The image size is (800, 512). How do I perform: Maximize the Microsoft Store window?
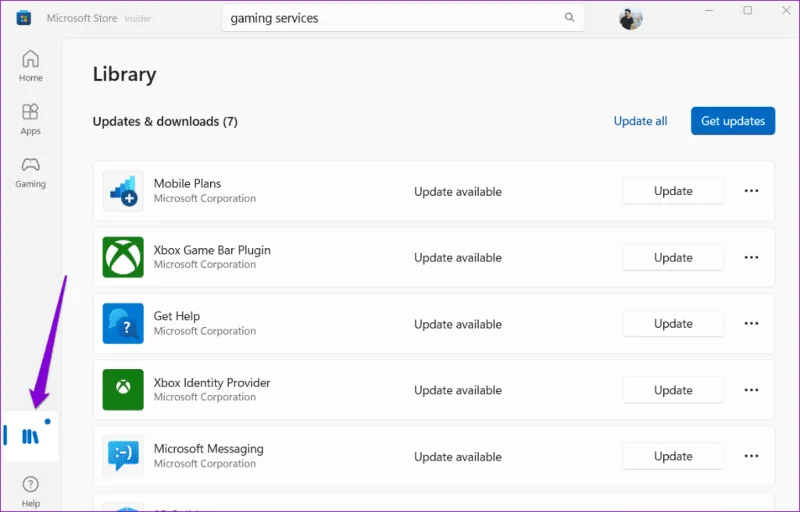tap(747, 10)
